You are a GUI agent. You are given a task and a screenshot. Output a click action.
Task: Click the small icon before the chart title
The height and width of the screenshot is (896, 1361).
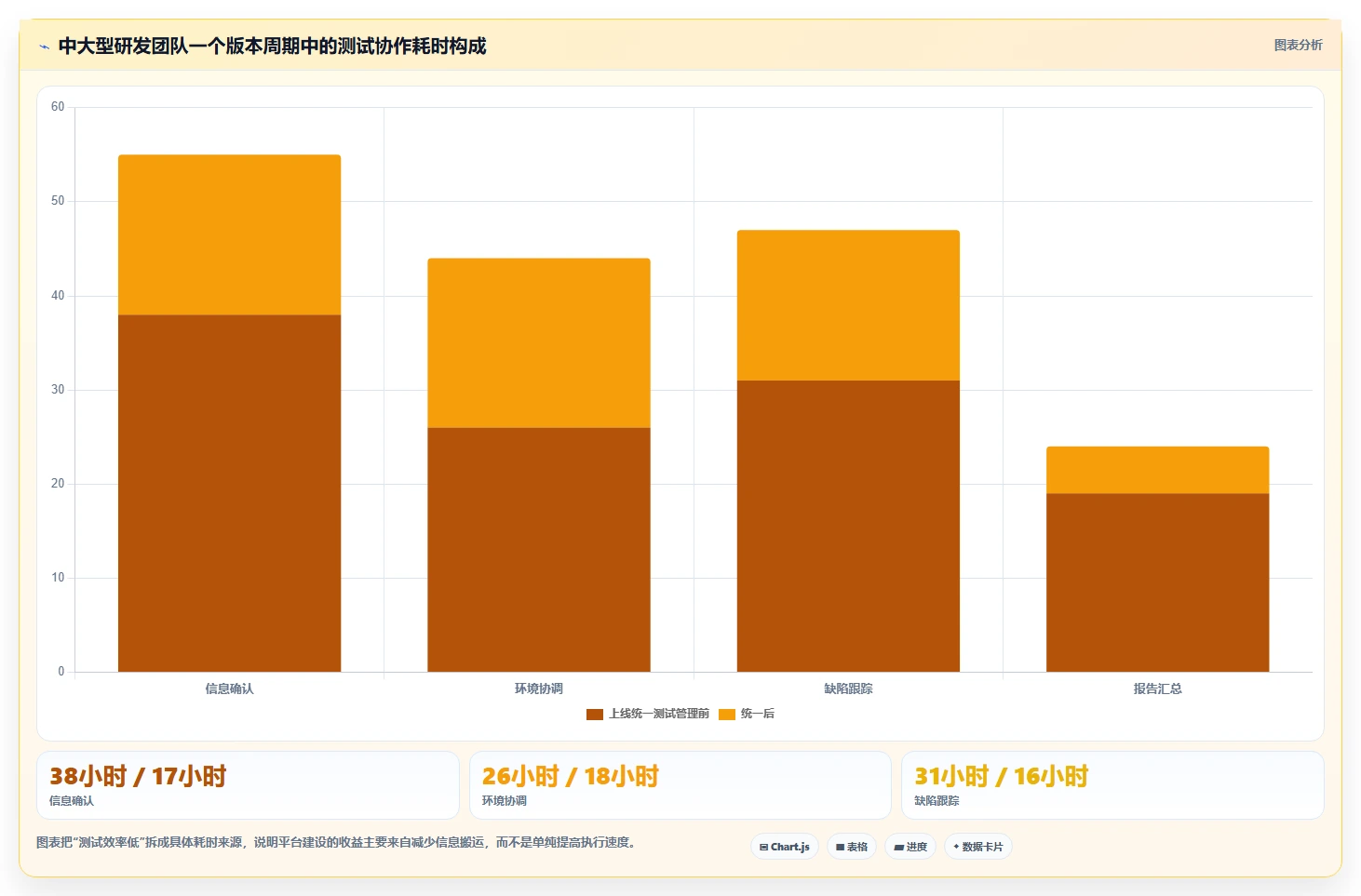[x=44, y=47]
